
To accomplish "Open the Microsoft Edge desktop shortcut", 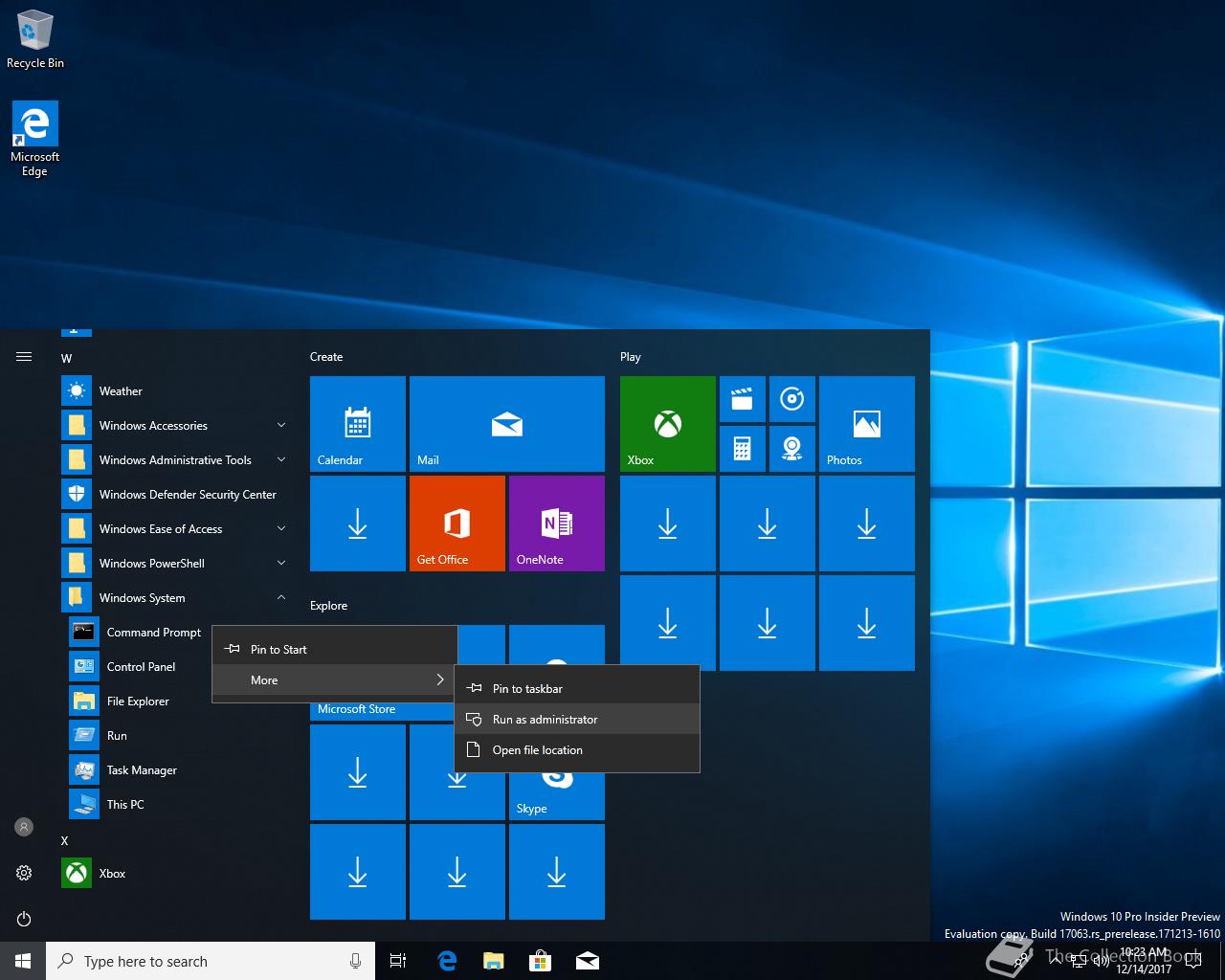I will [35, 139].
